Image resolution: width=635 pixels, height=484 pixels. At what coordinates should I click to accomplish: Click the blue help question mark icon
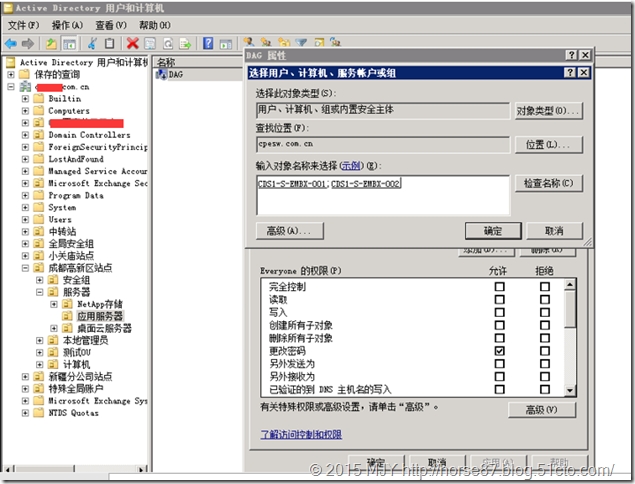tap(207, 44)
